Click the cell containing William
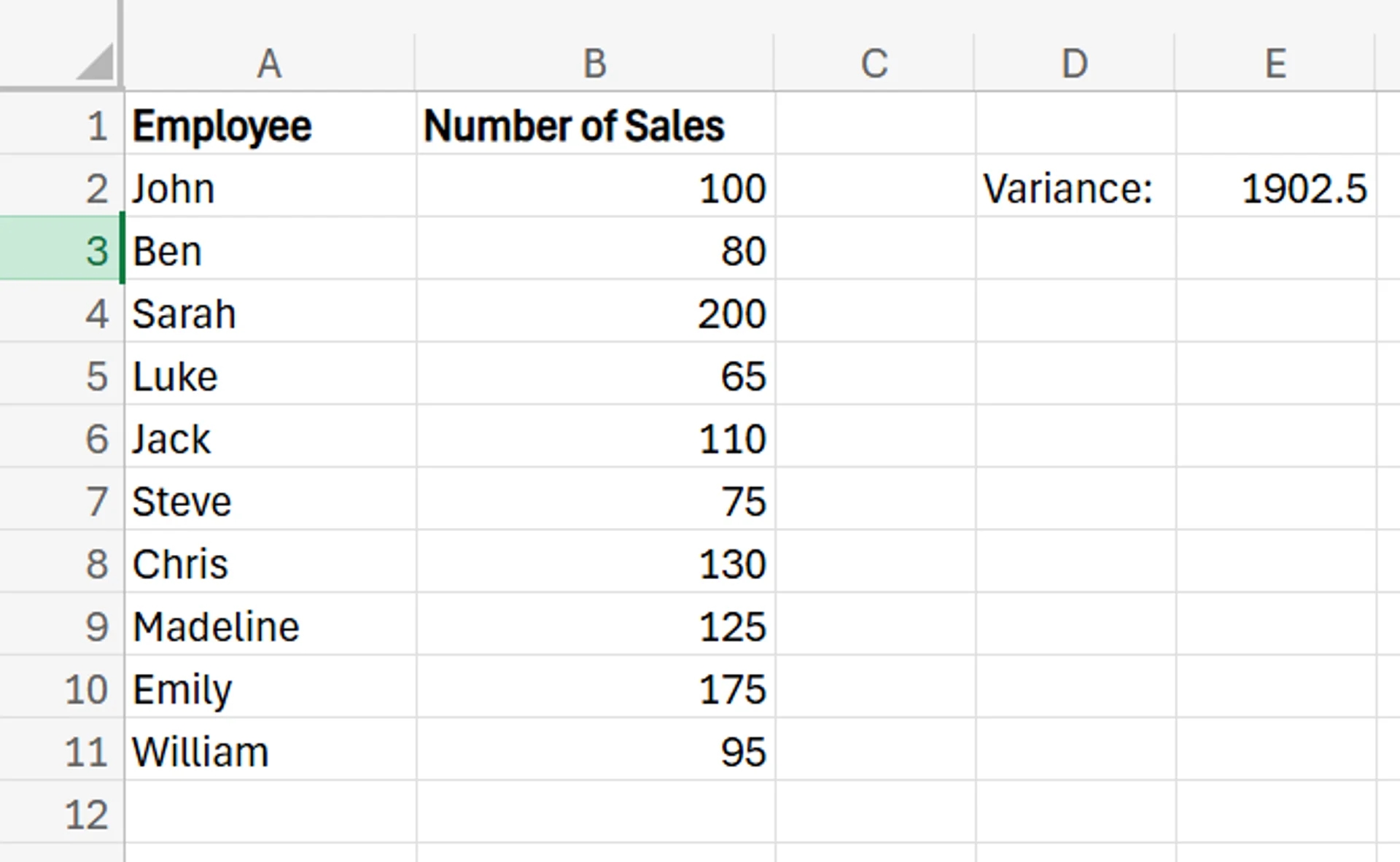The image size is (1400, 862). click(270, 750)
